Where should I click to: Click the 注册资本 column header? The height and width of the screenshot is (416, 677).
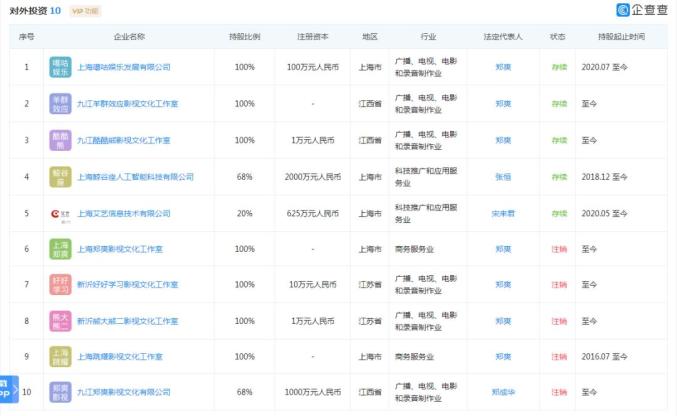(313, 37)
